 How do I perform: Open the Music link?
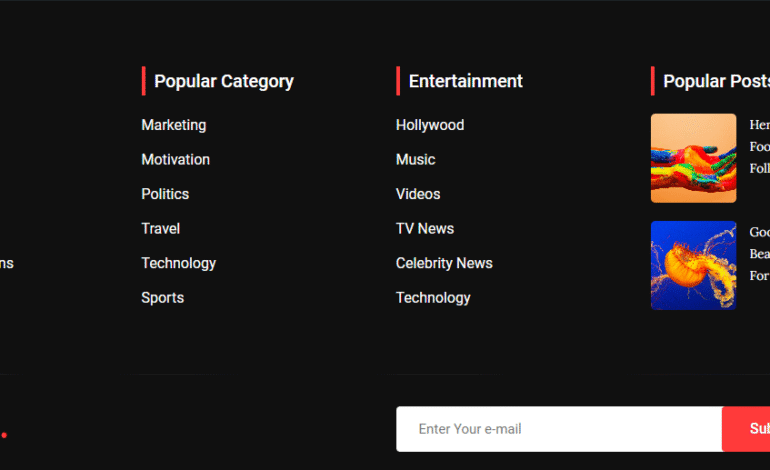coord(415,160)
